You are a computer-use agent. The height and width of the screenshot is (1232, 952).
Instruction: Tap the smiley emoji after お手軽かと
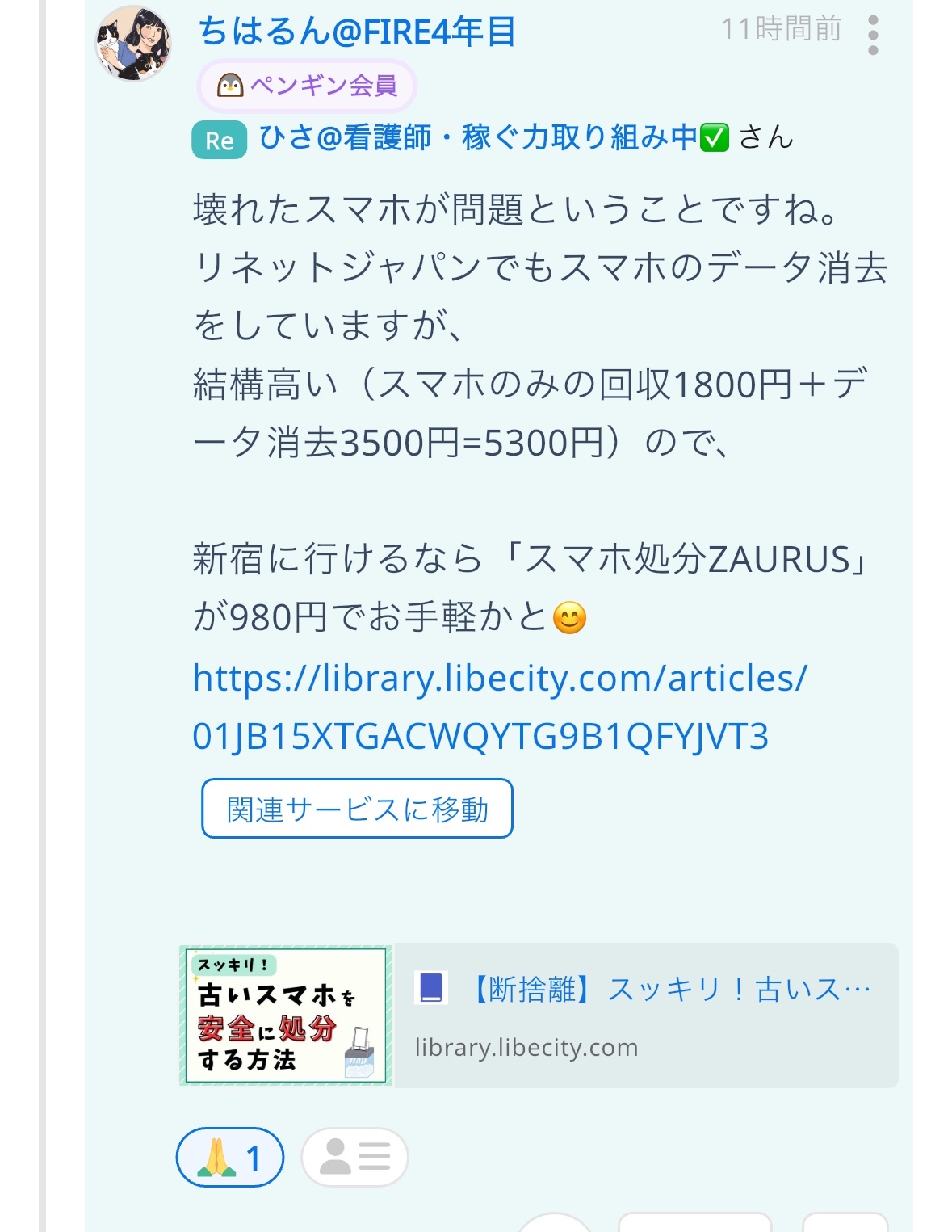(x=569, y=619)
